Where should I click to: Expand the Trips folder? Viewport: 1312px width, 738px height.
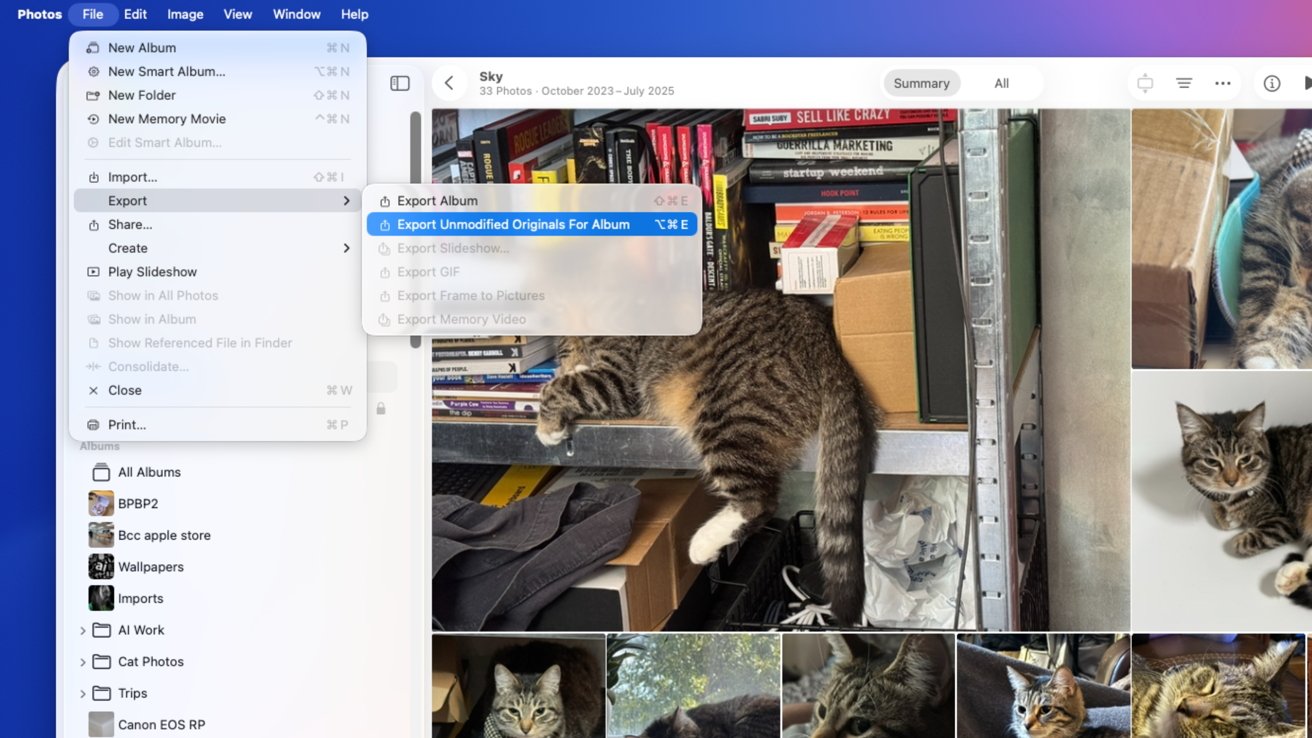point(83,694)
